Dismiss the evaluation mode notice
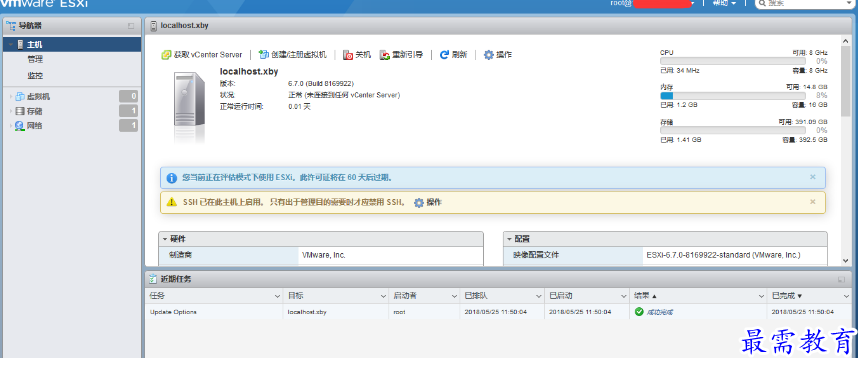The width and height of the screenshot is (863, 373). (812, 177)
